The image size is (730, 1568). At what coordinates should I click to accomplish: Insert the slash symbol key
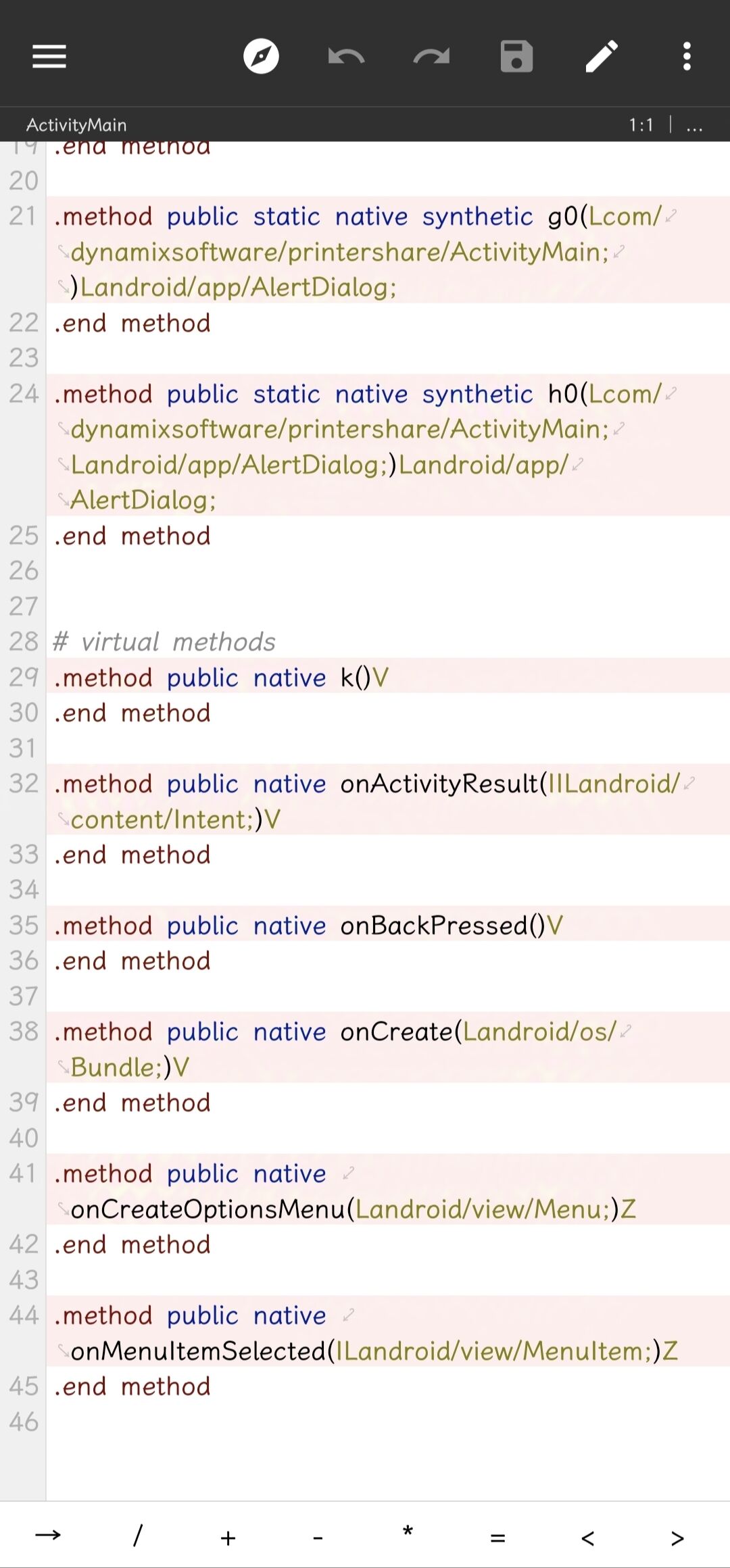(x=138, y=1536)
